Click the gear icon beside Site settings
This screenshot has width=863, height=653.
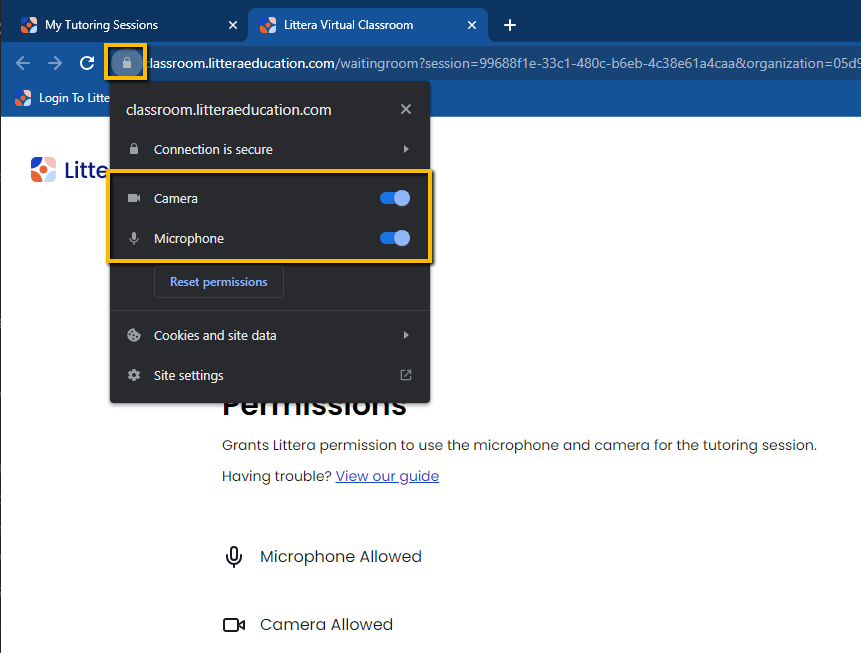tap(134, 375)
